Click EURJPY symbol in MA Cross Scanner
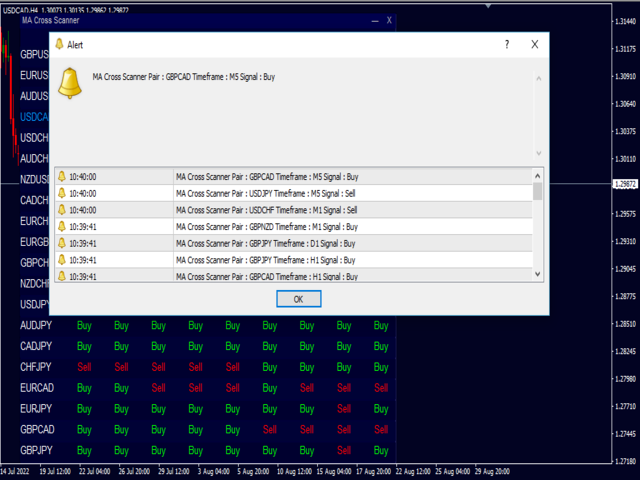640x480 pixels. (x=36, y=409)
